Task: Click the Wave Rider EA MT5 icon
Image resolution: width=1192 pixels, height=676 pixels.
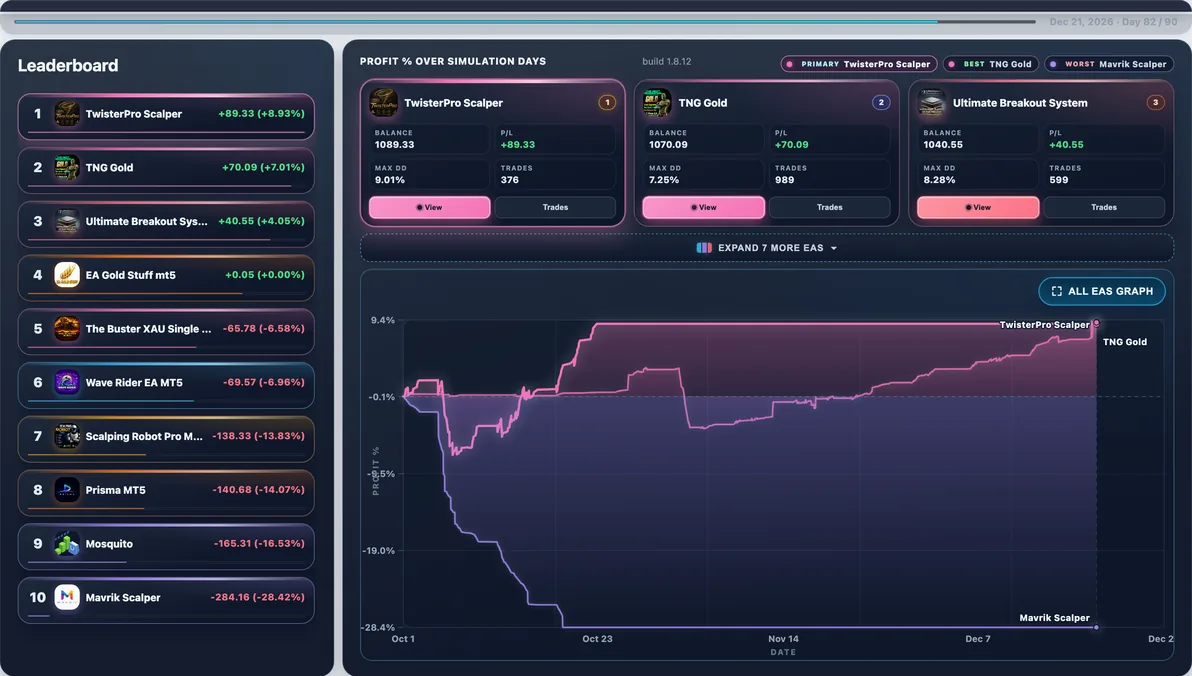Action: [67, 382]
